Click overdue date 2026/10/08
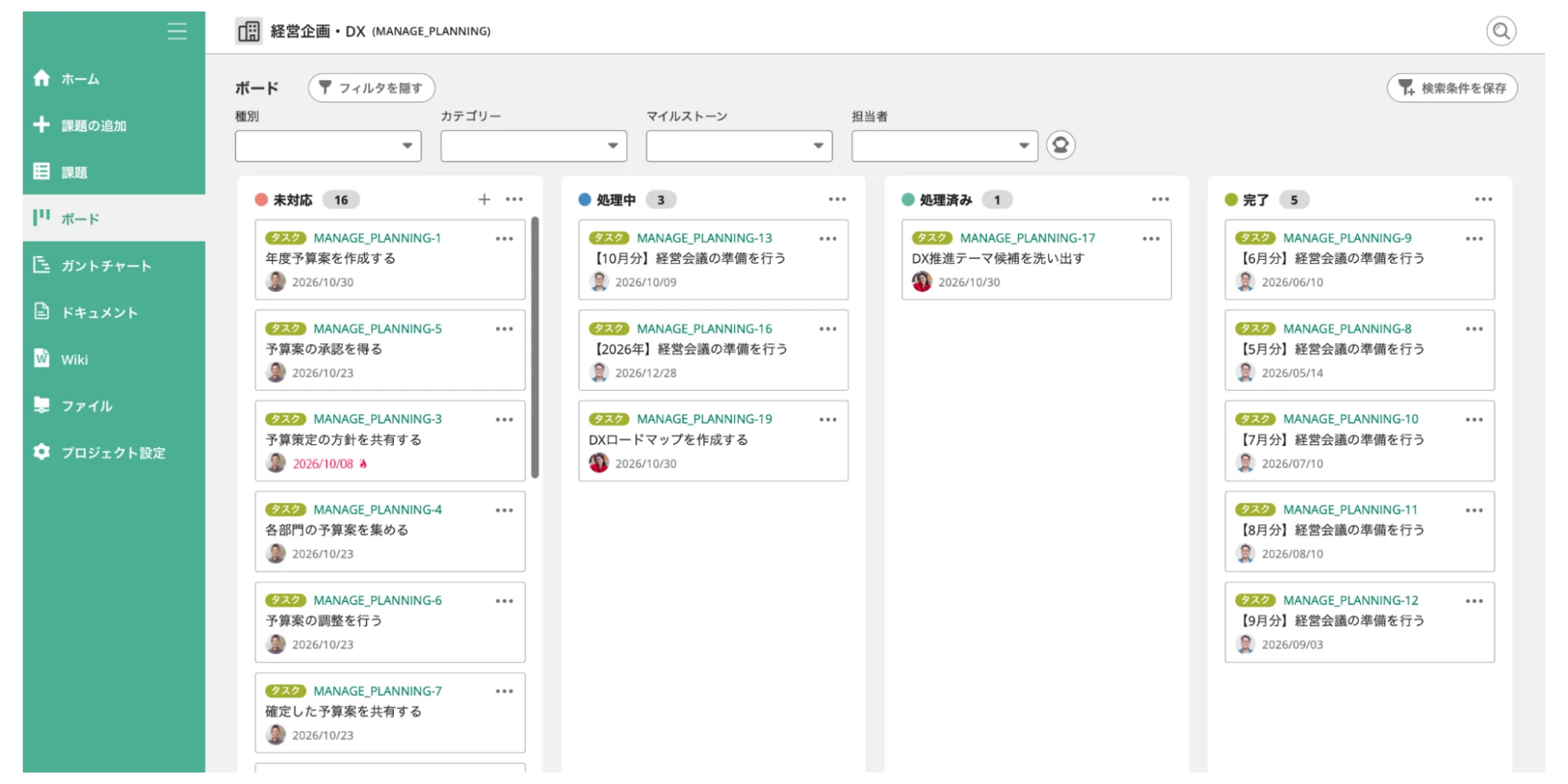 click(x=322, y=464)
